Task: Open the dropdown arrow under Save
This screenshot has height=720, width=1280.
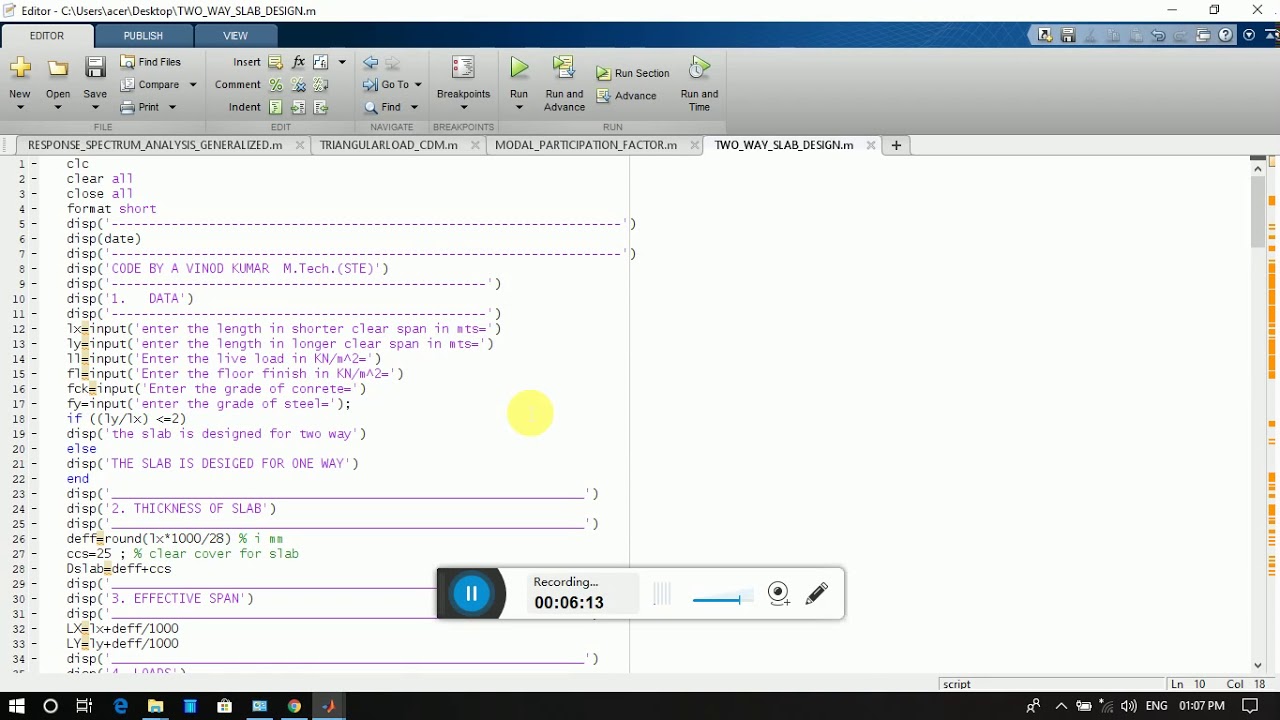Action: (95, 107)
